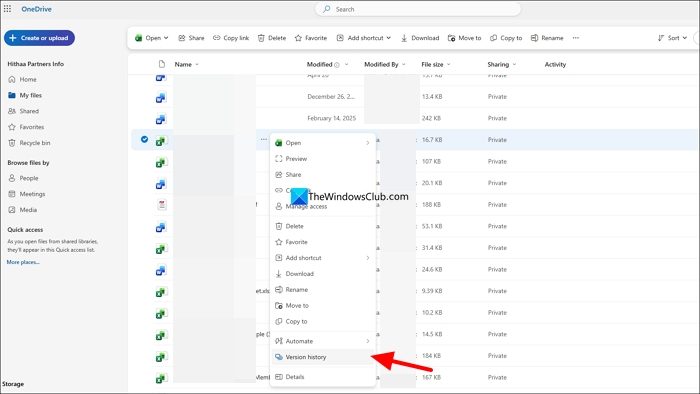
Task: Click the Word icon in the 13.4 KB row
Action: pyautogui.click(x=161, y=97)
